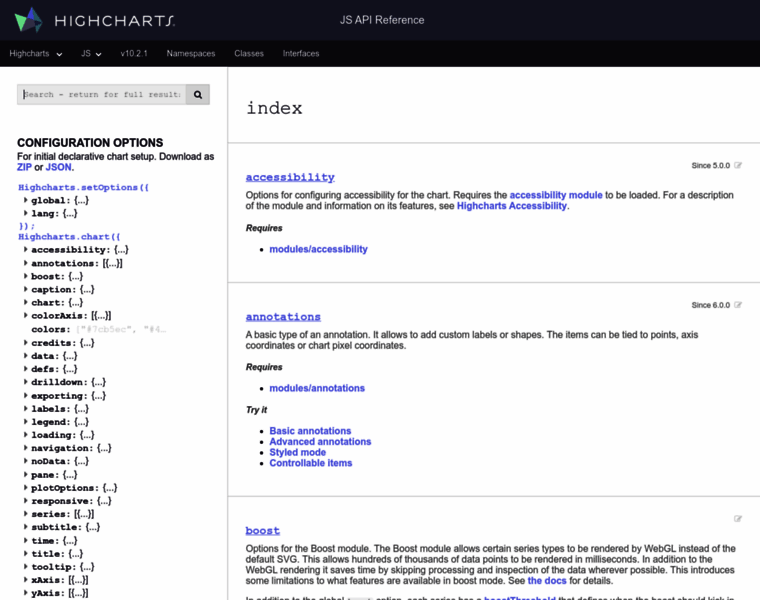
Task: Open the boost heading link
Action: (263, 530)
